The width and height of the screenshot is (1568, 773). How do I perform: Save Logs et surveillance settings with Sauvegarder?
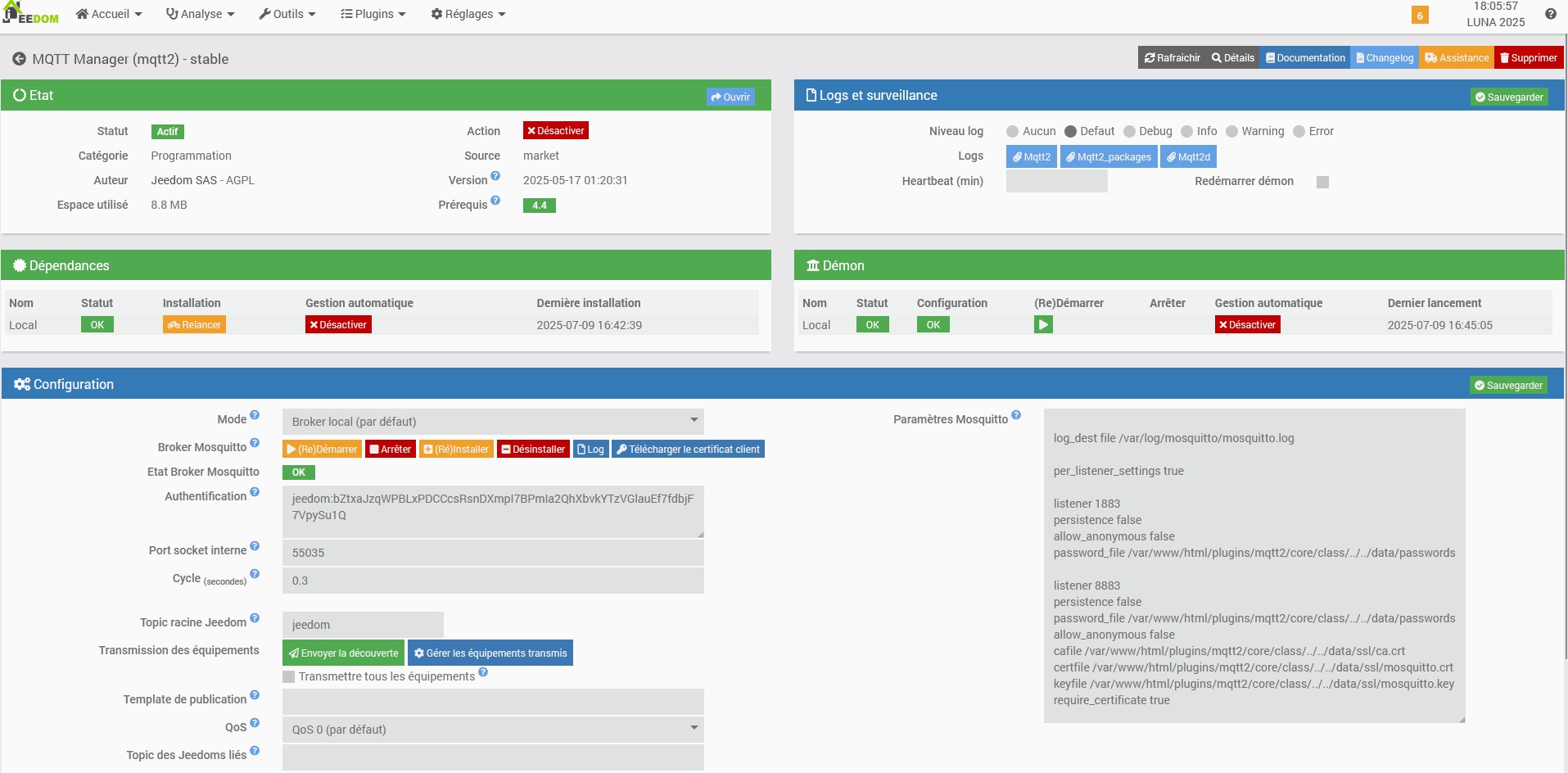(x=1509, y=97)
